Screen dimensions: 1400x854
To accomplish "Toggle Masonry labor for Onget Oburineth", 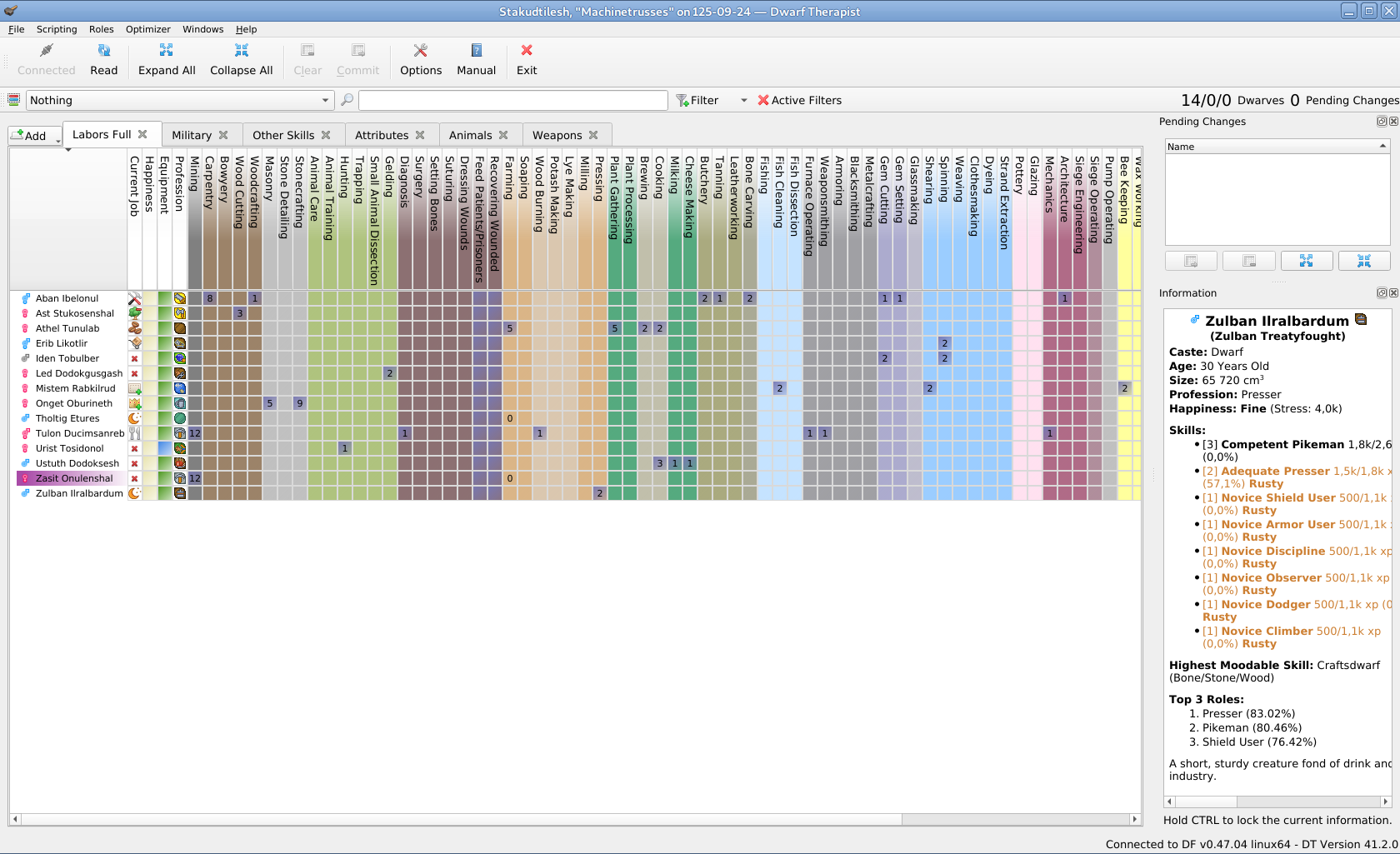I will 269,403.
